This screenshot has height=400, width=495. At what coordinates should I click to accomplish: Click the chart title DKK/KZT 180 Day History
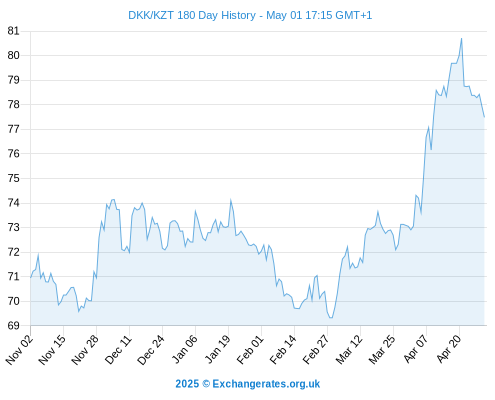(192, 15)
